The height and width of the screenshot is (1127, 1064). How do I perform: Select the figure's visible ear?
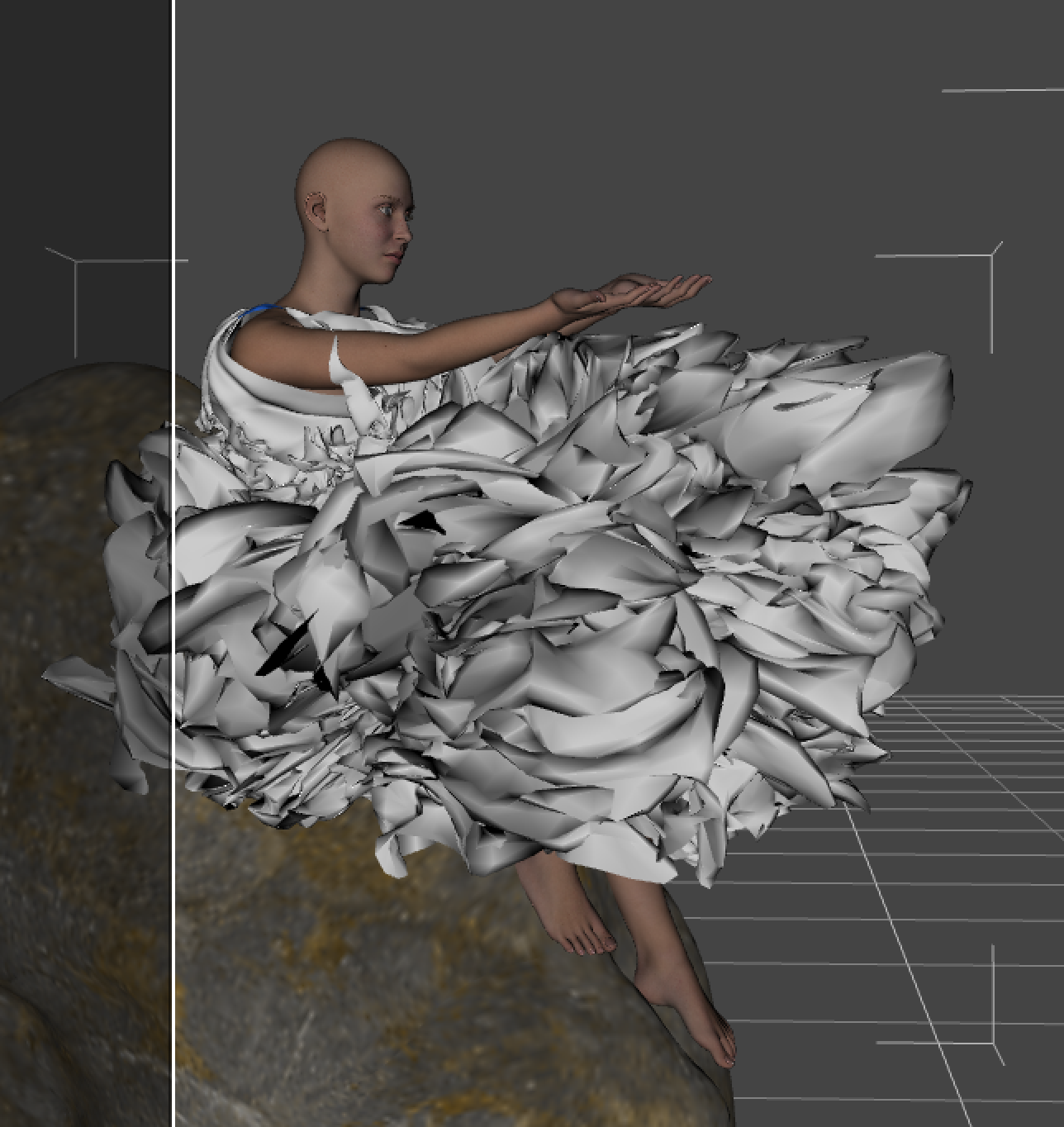(315, 209)
